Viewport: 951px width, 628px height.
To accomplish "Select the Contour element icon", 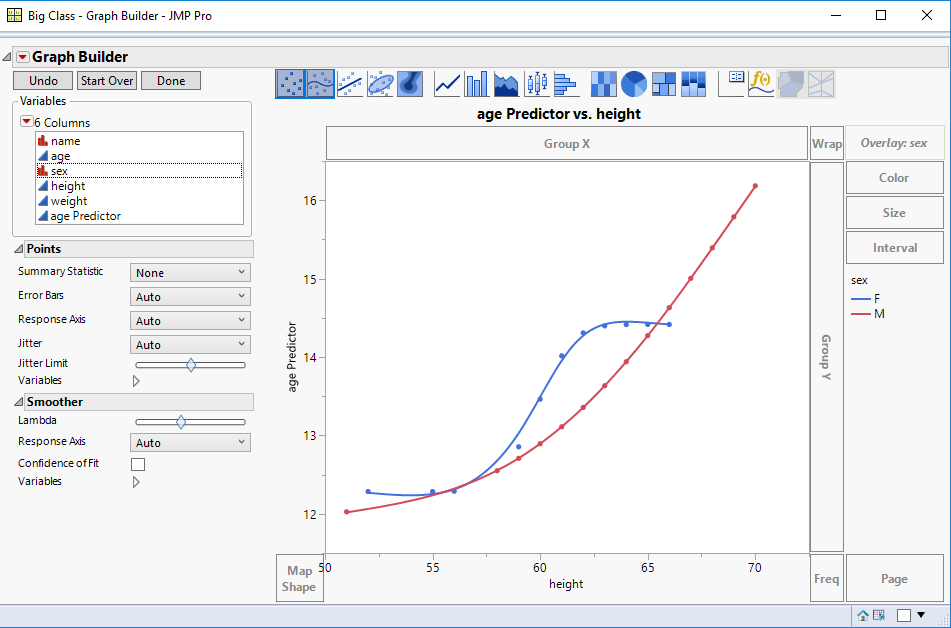I will [x=411, y=84].
